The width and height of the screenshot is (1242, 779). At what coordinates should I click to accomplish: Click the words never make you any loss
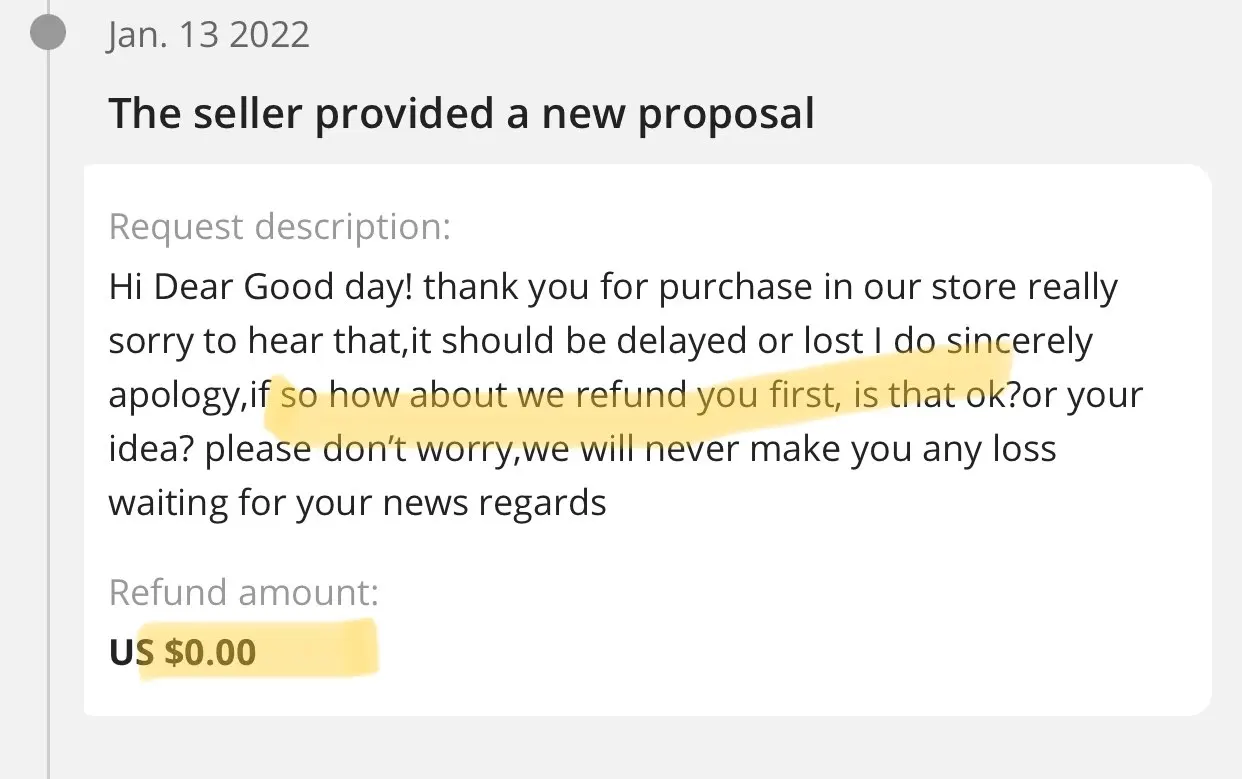tap(851, 449)
